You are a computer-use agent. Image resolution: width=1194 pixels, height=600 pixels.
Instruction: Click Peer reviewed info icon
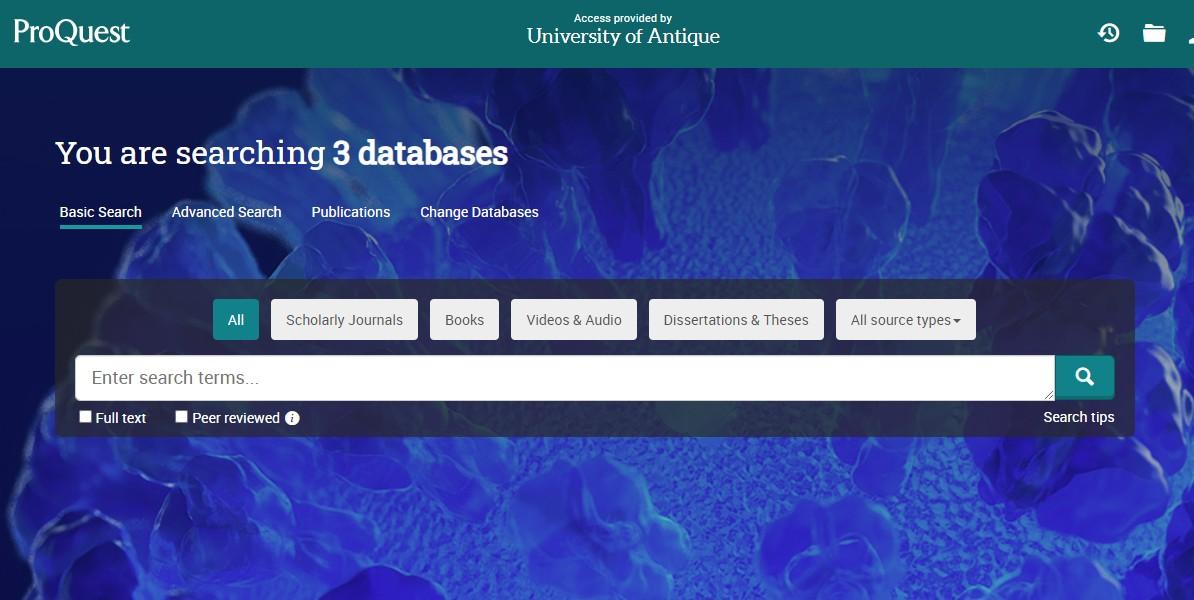(292, 418)
